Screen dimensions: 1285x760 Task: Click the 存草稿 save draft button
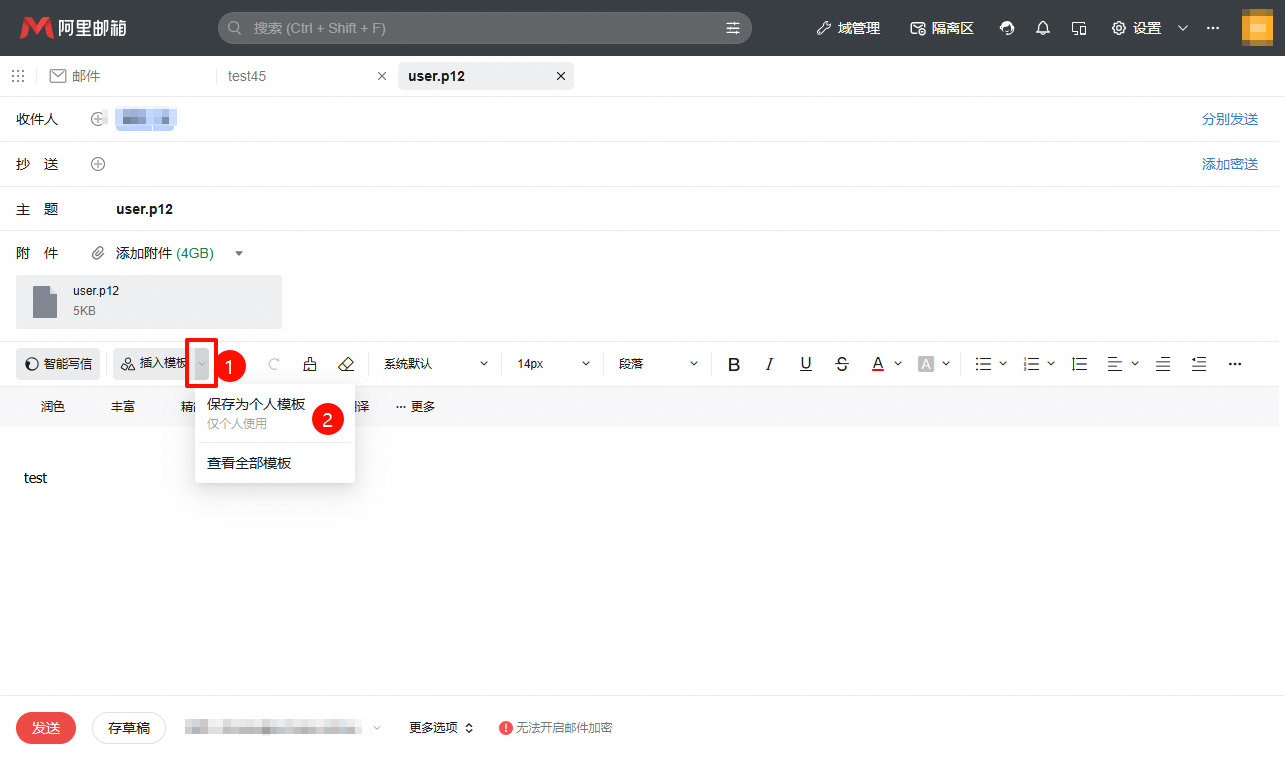pyautogui.click(x=129, y=728)
